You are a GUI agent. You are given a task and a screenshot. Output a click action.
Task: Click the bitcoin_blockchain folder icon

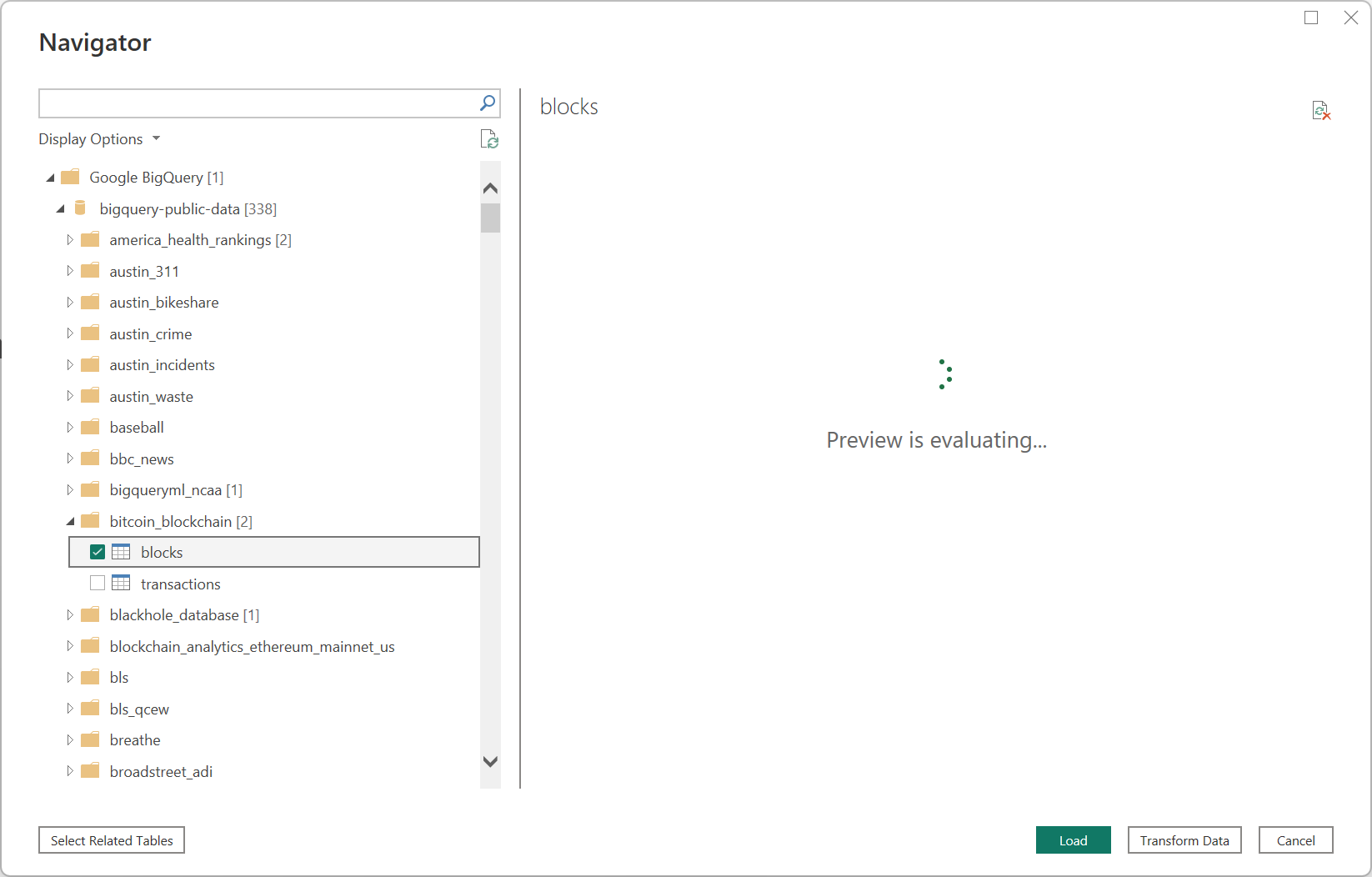(x=90, y=521)
